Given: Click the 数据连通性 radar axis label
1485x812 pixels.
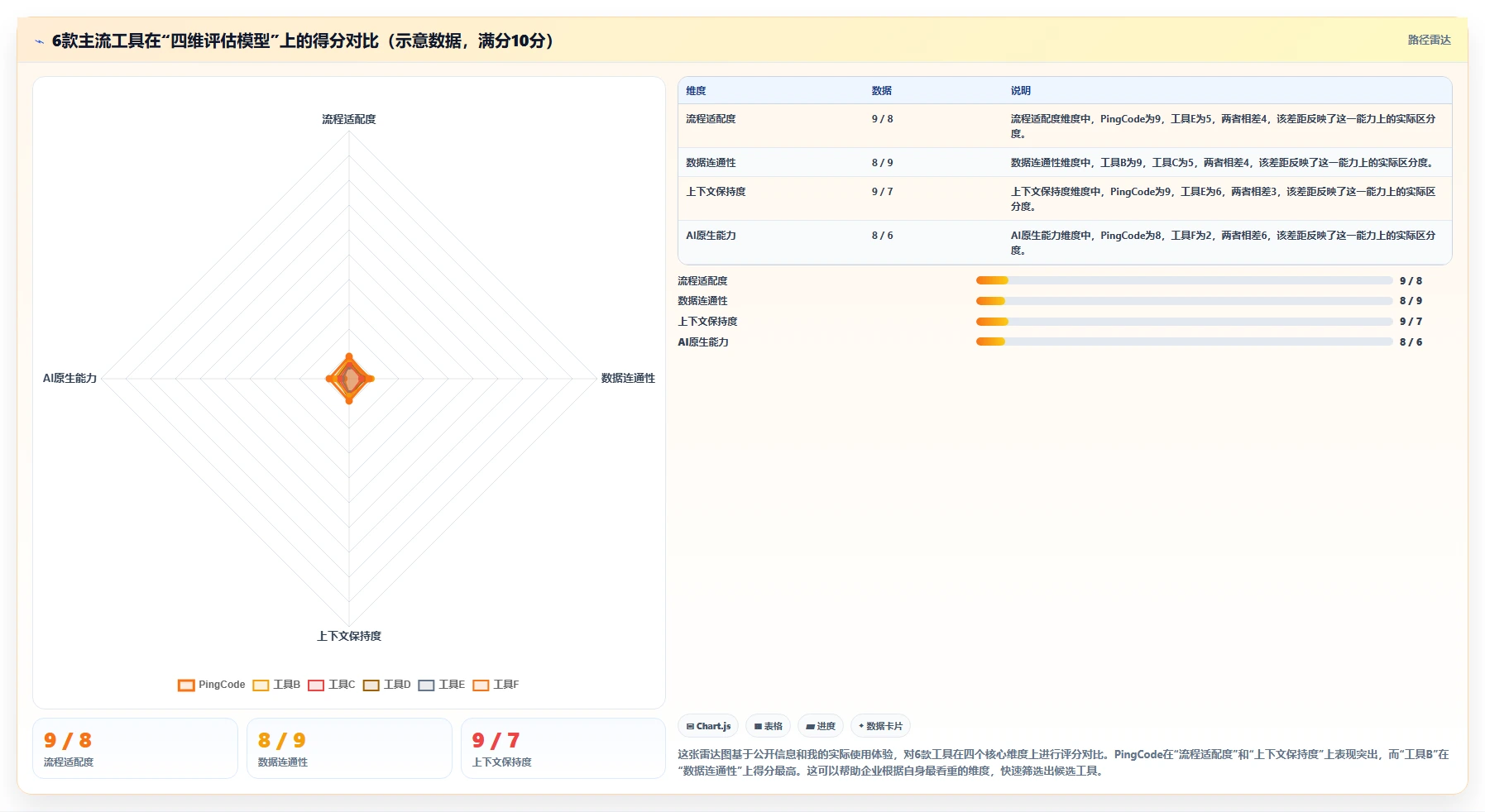Looking at the screenshot, I should click(x=628, y=378).
